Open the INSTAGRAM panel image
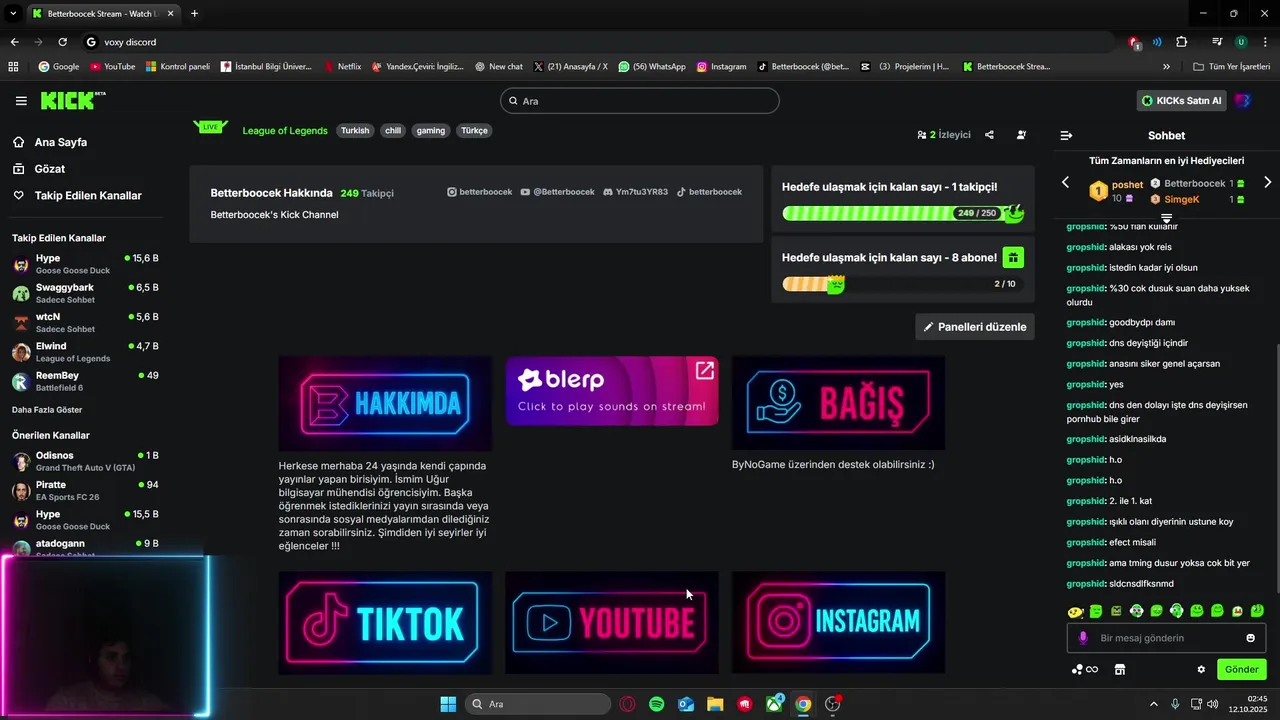Screen dimensions: 1280x720 pos(838,623)
